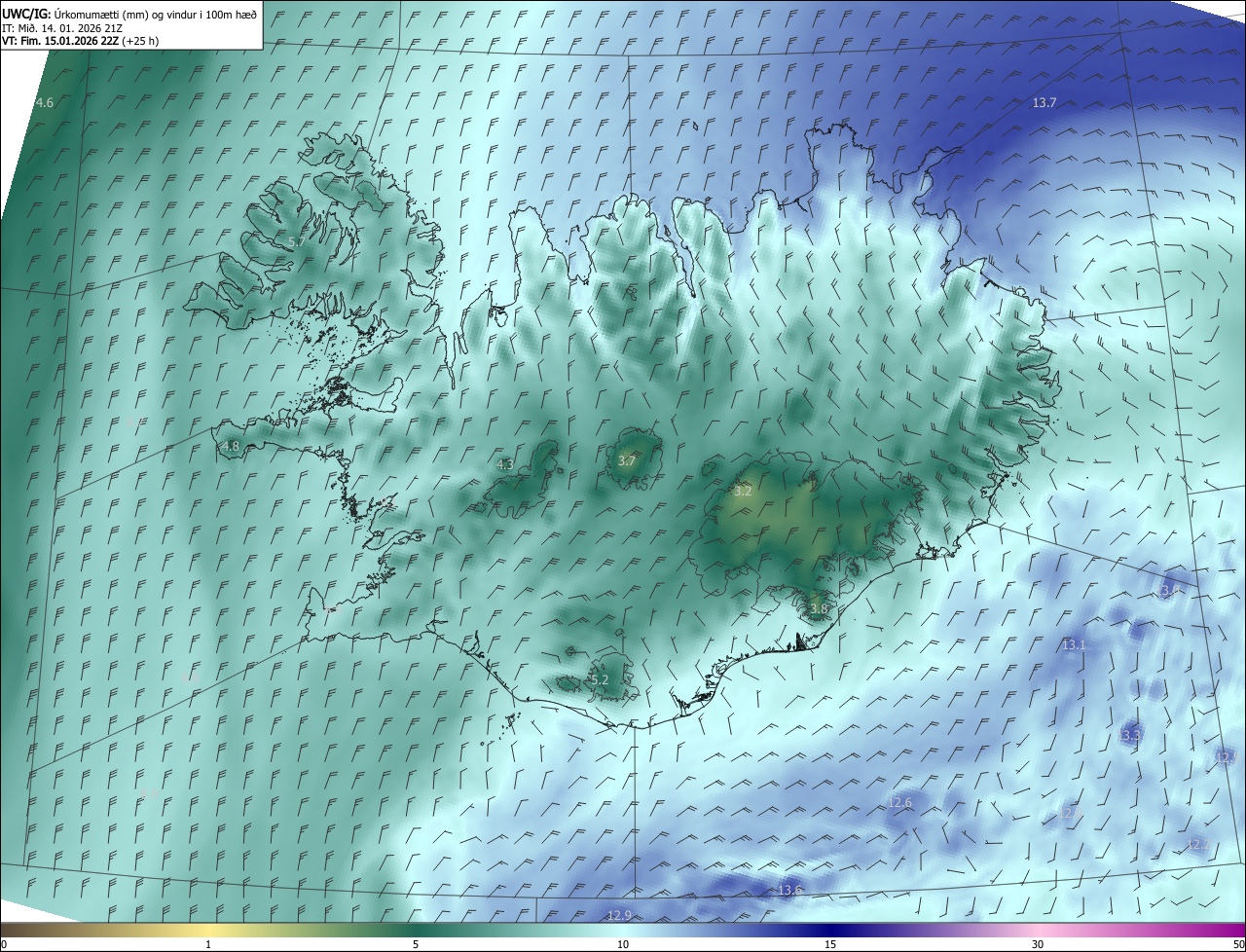Click the 13.6 value near the bottom edge
The image size is (1246, 952).
[790, 890]
